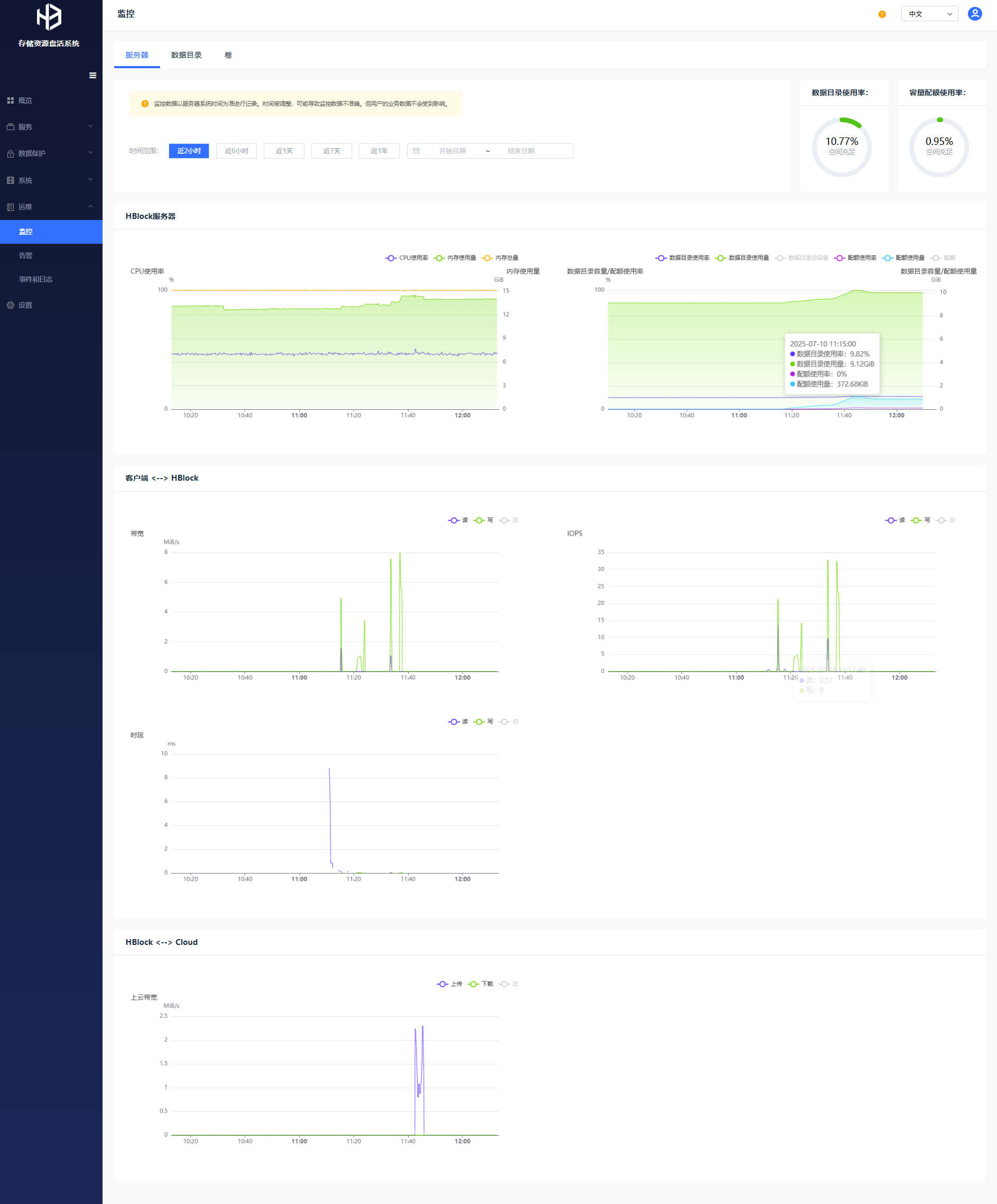The height and width of the screenshot is (1204, 997).
Task: Switch to the 卷 tab
Action: pyautogui.click(x=228, y=55)
